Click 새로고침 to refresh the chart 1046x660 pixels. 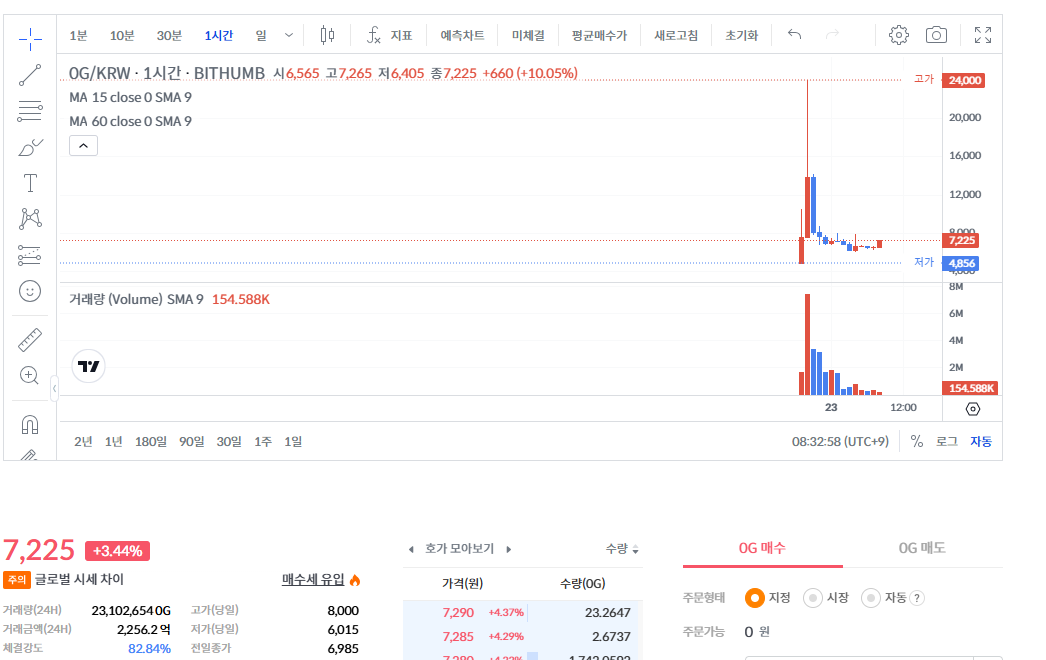tap(676, 35)
